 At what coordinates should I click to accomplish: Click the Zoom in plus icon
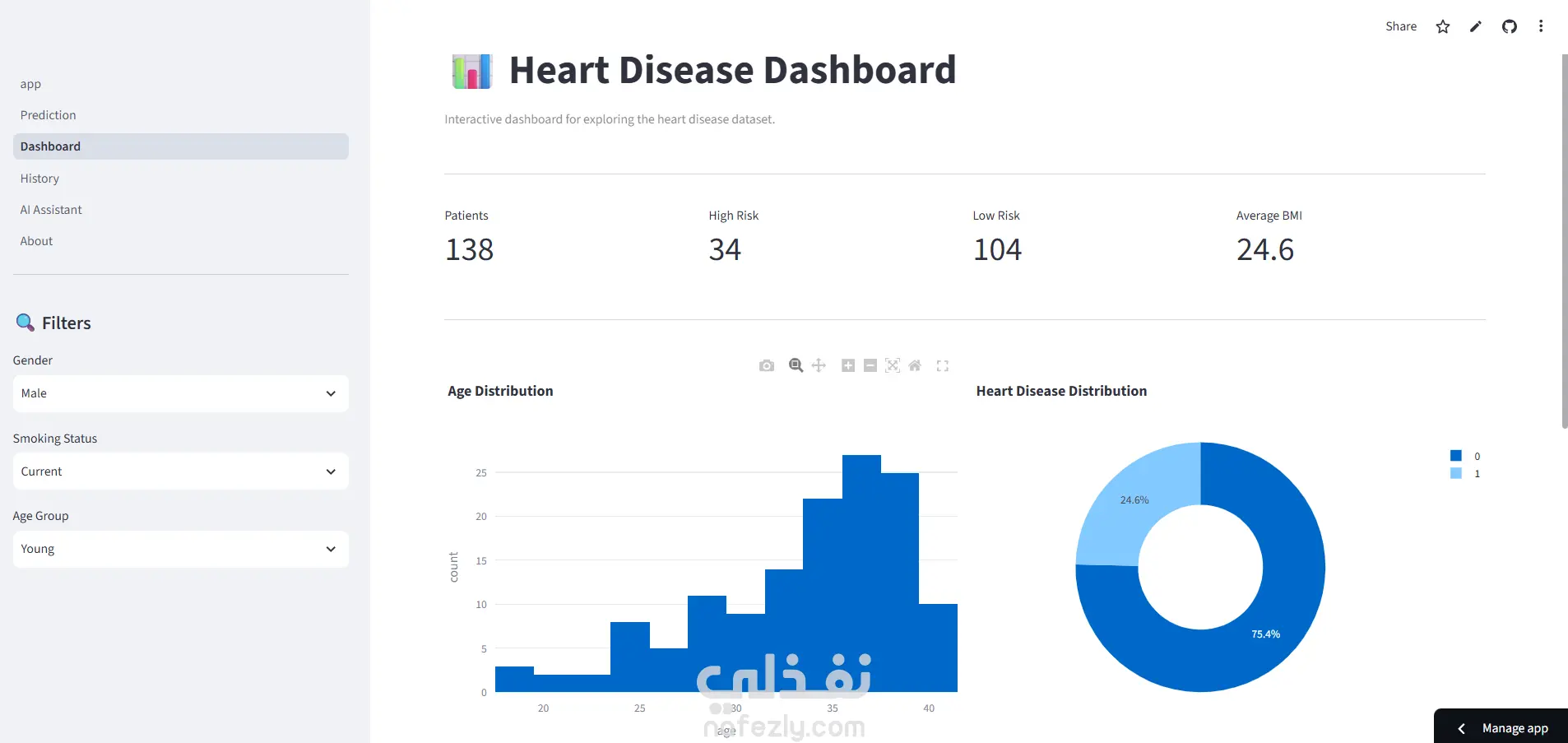[848, 365]
